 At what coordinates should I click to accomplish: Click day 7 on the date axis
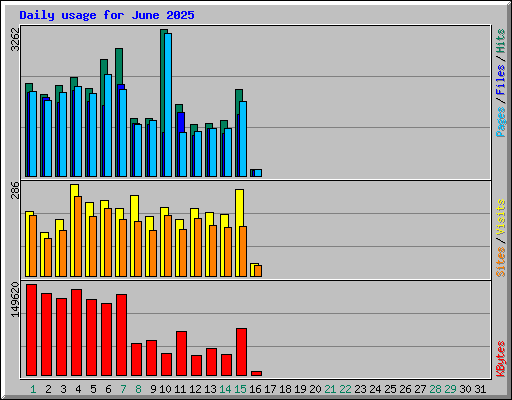123,389
